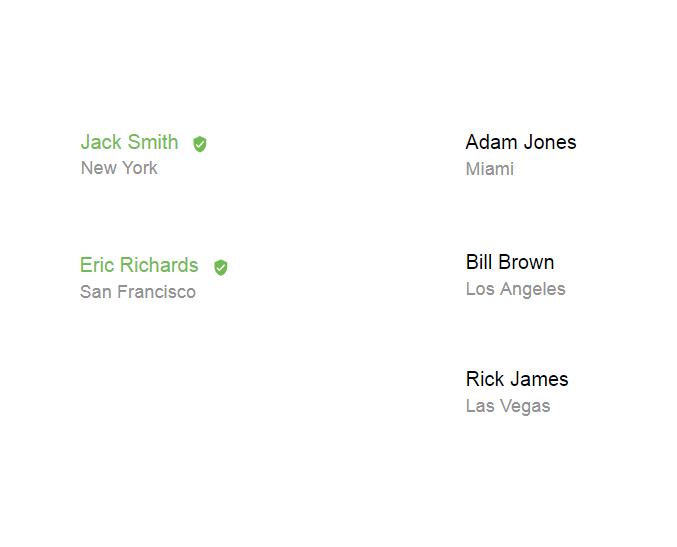Click the Las Vegas location text
The image size is (677, 547).
(507, 406)
